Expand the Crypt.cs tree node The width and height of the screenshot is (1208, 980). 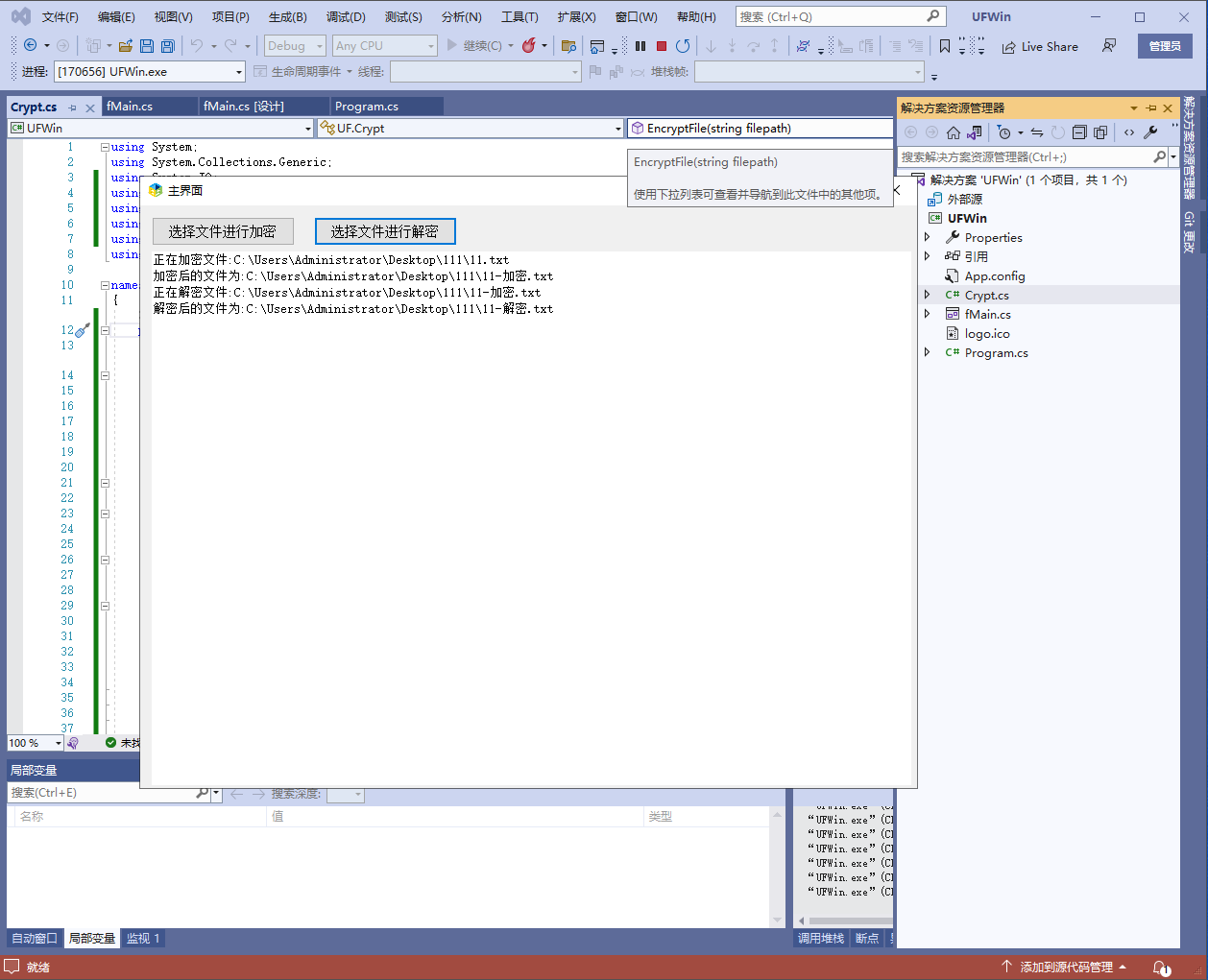928,295
